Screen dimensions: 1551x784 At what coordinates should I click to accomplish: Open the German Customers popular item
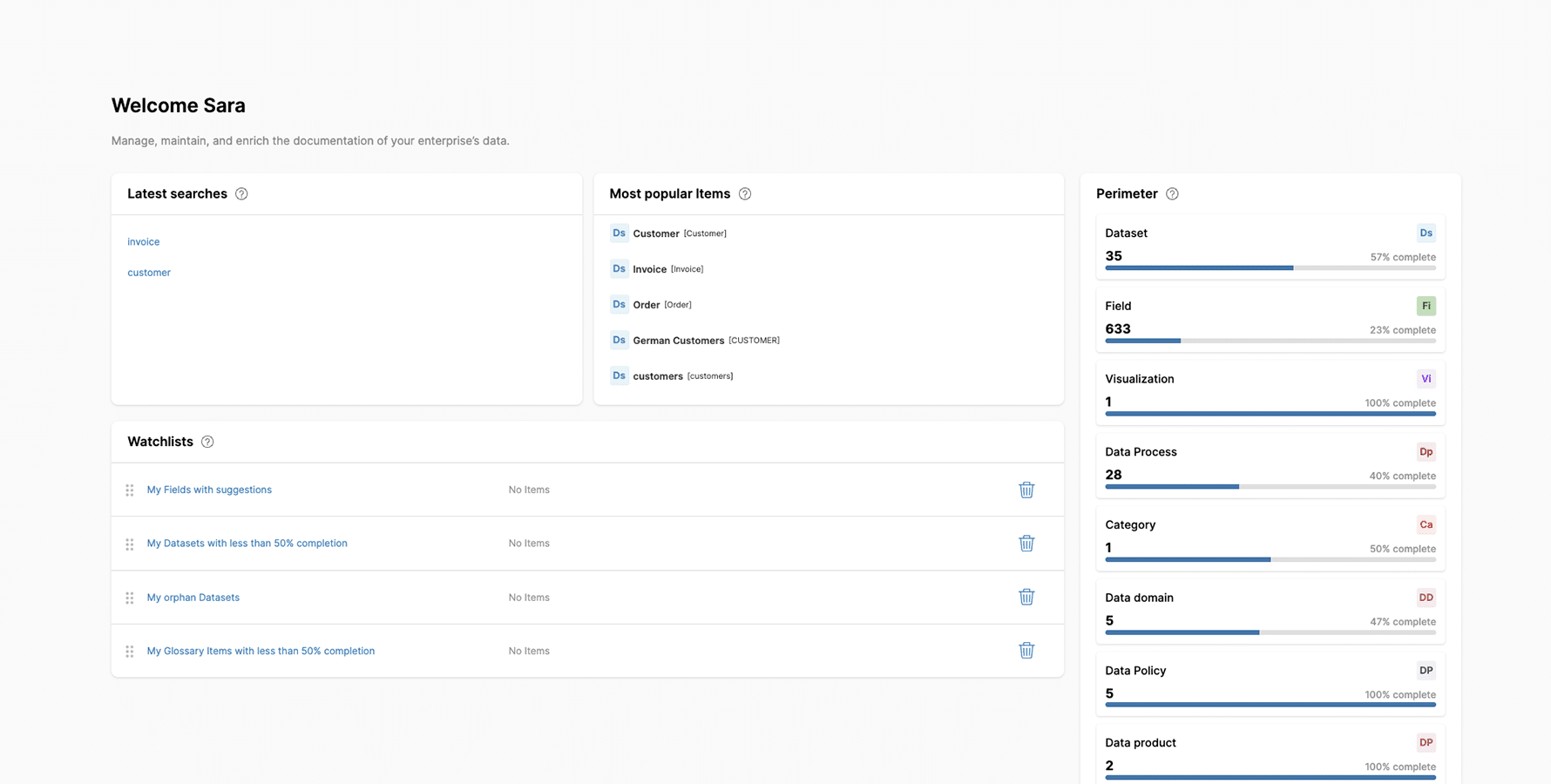[x=678, y=340]
